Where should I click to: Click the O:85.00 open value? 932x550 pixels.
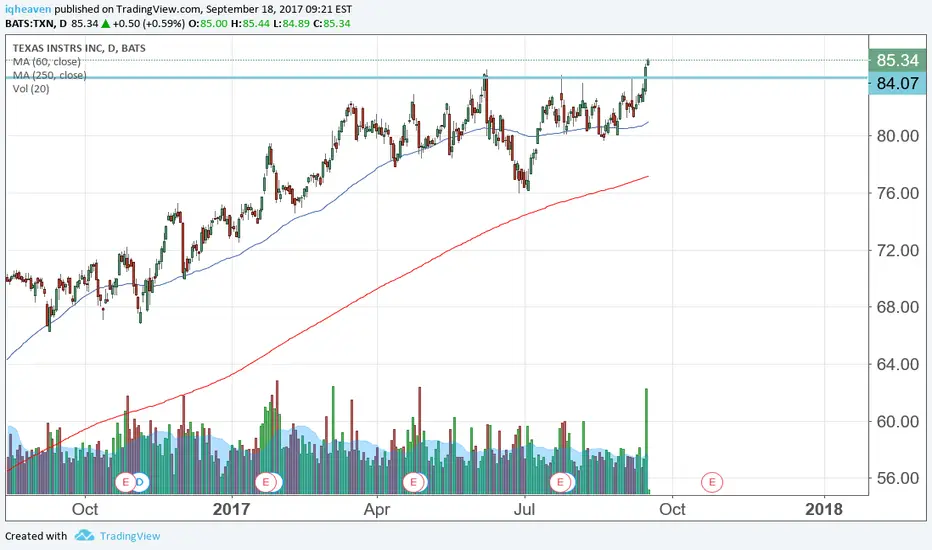pos(208,24)
